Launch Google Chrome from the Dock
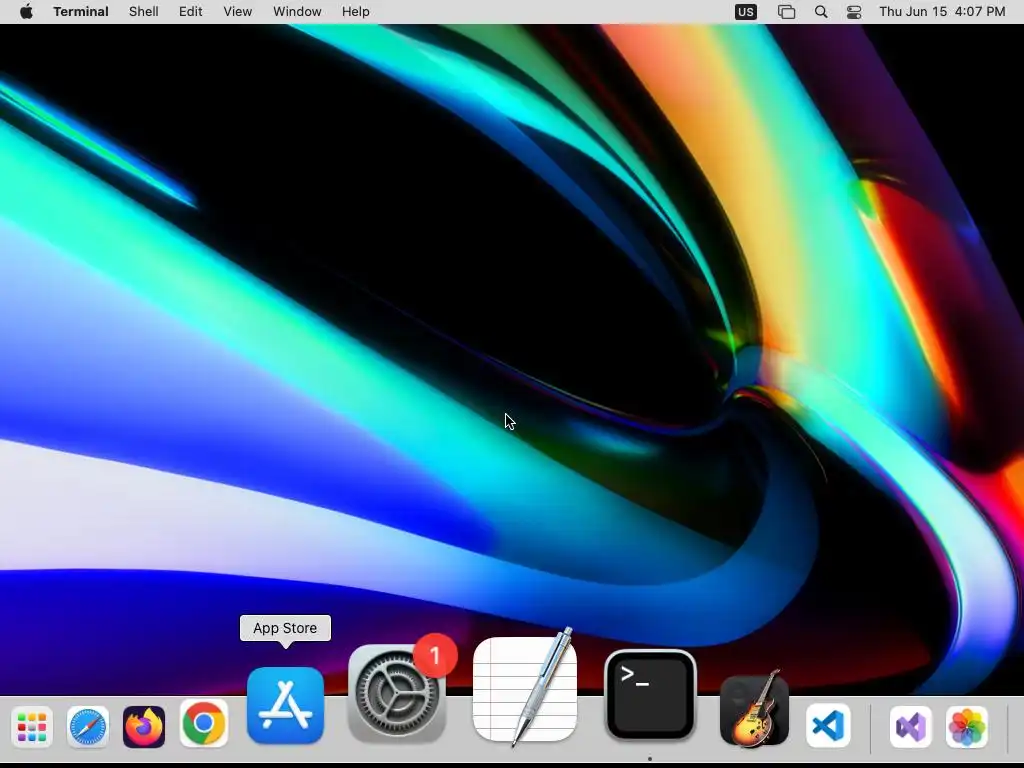Screen dimensions: 1024x768 [x=204, y=723]
